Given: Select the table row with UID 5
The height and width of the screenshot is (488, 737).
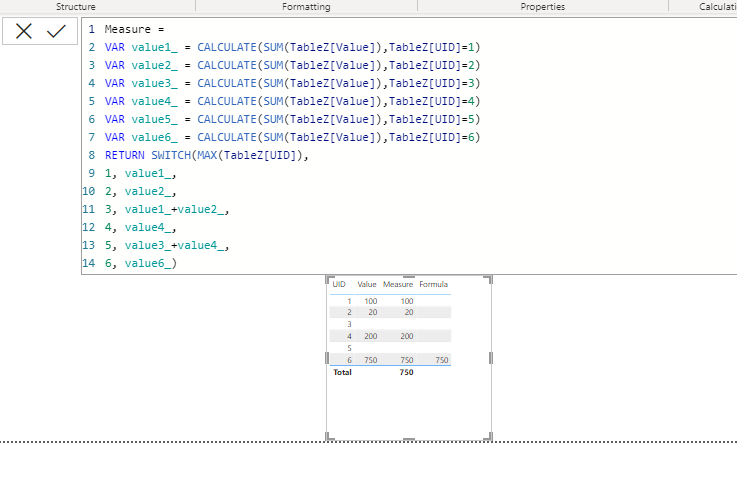Looking at the screenshot, I should pyautogui.click(x=390, y=348).
